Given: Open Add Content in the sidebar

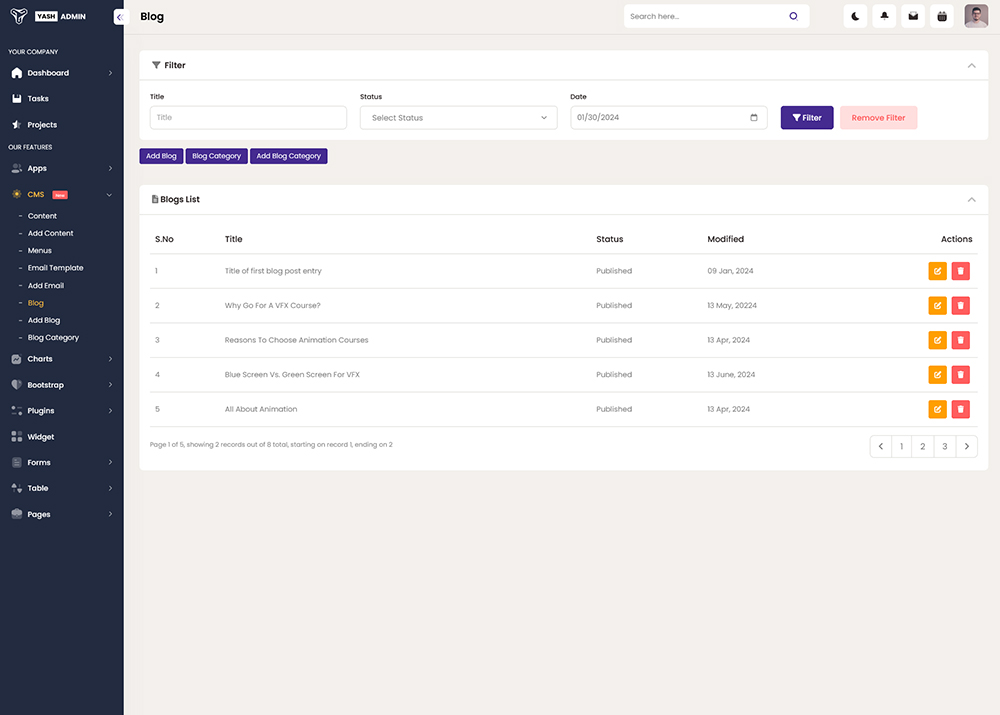Looking at the screenshot, I should (50, 233).
